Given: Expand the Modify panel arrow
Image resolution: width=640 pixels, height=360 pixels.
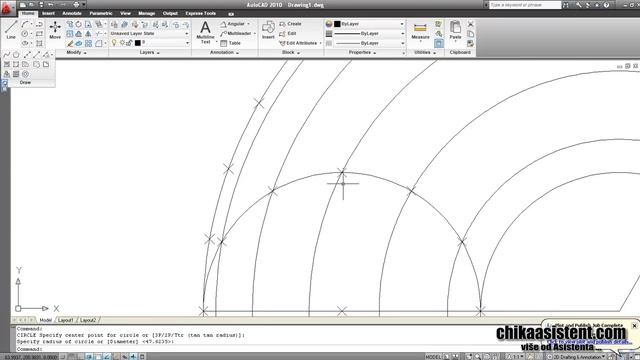Looking at the screenshot, I should point(85,53).
